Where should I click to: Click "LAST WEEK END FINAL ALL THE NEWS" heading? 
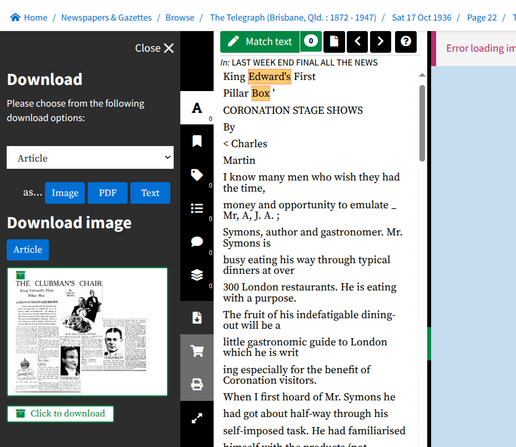pyautogui.click(x=305, y=63)
